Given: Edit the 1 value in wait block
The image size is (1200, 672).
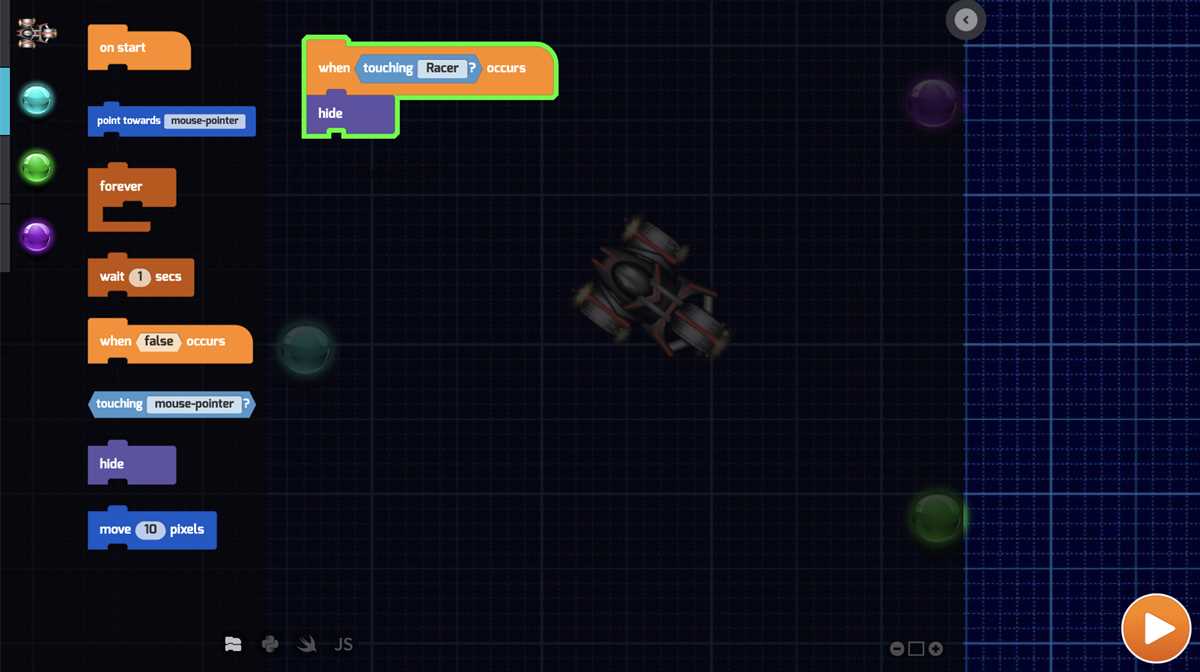Looking at the screenshot, I should [140, 277].
